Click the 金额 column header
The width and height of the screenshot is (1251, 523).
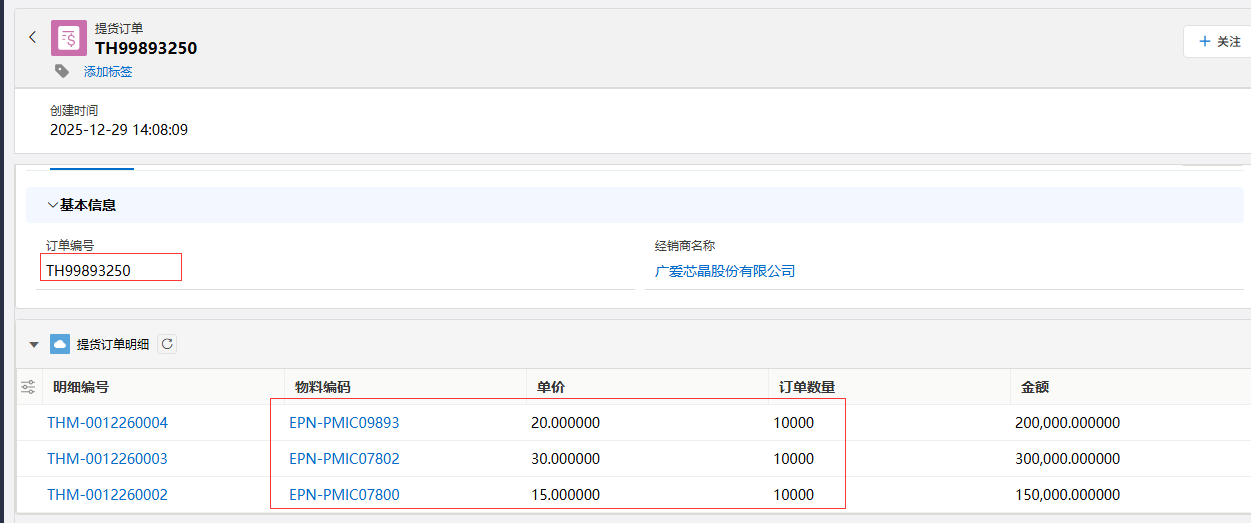(1035, 387)
